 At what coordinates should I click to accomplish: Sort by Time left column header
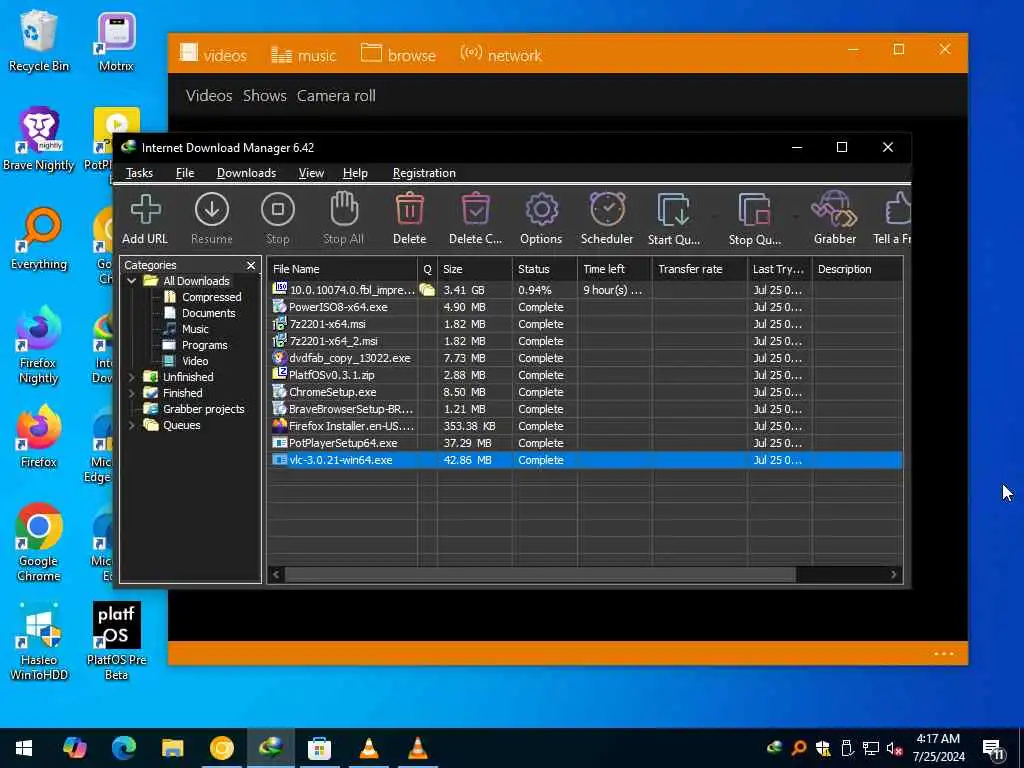615,269
